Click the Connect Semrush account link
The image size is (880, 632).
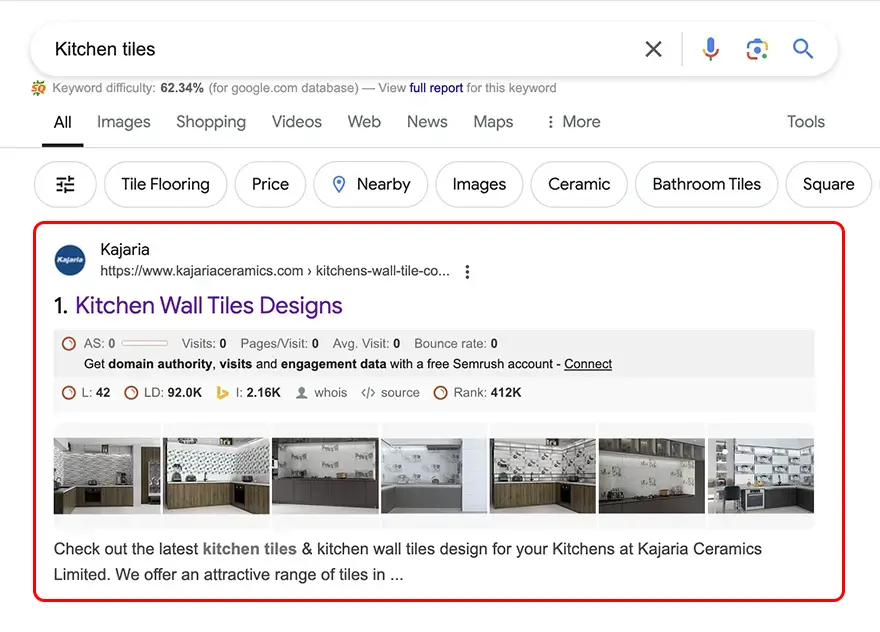click(x=588, y=364)
